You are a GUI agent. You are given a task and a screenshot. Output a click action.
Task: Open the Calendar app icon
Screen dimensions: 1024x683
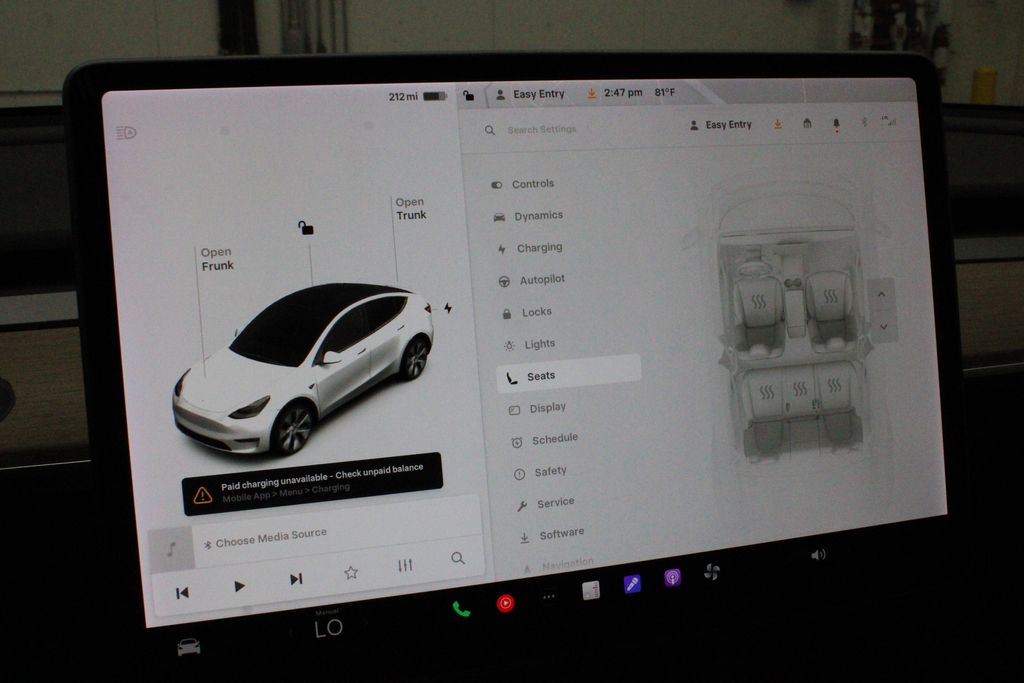(591, 590)
